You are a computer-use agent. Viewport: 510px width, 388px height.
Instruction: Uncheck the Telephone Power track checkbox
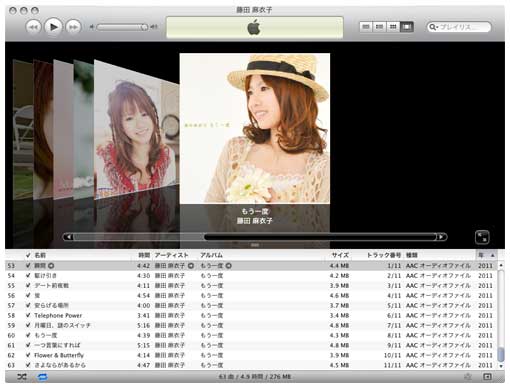tap(28, 315)
